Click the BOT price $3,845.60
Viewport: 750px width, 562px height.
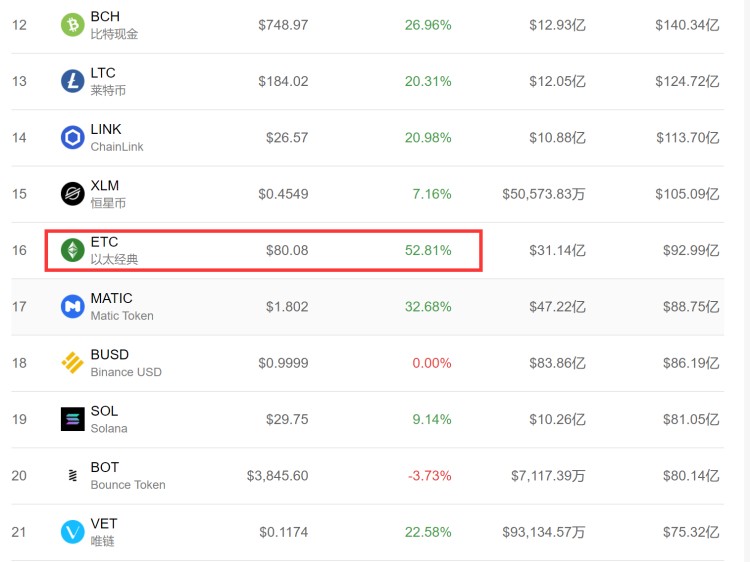point(277,475)
